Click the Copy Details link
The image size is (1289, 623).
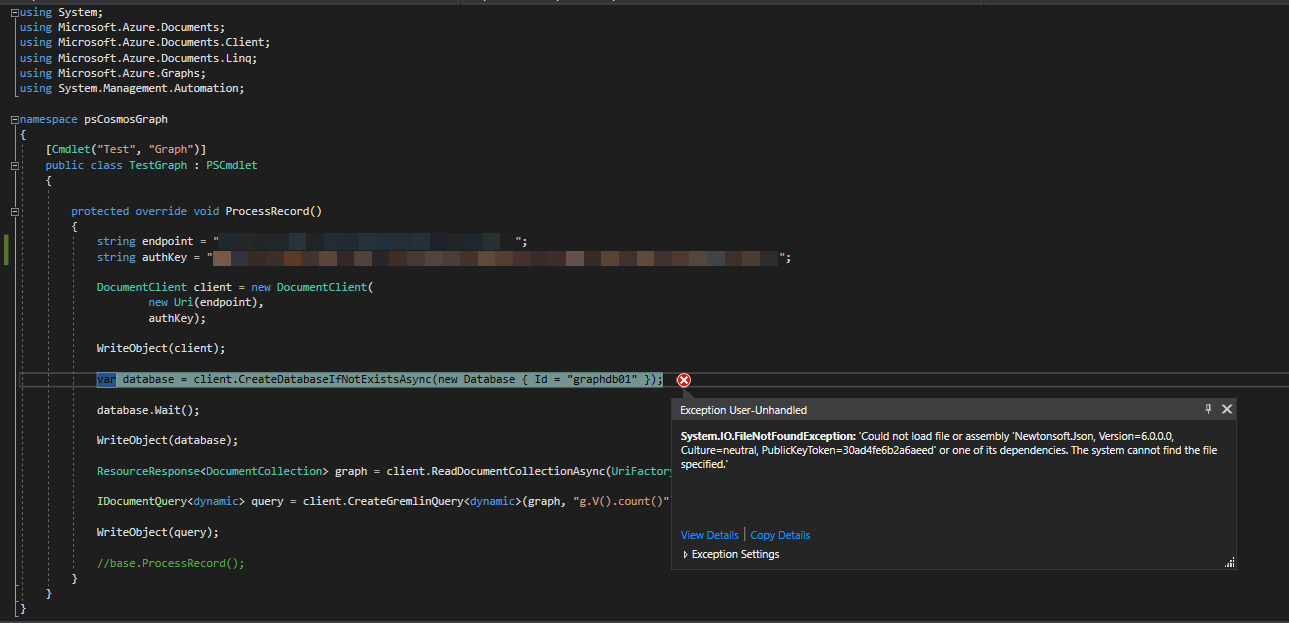coord(779,534)
